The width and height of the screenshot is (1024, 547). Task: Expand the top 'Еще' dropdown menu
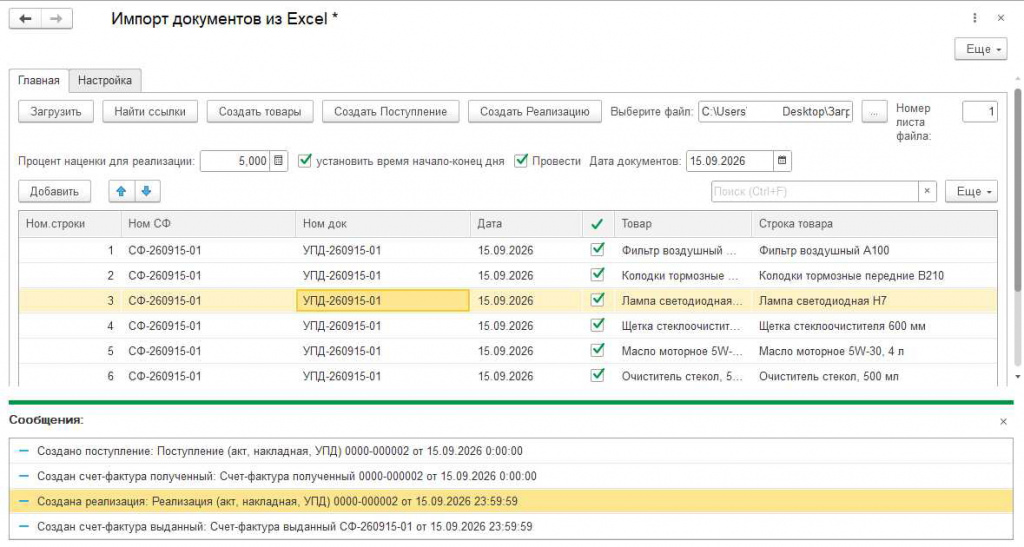tap(980, 49)
